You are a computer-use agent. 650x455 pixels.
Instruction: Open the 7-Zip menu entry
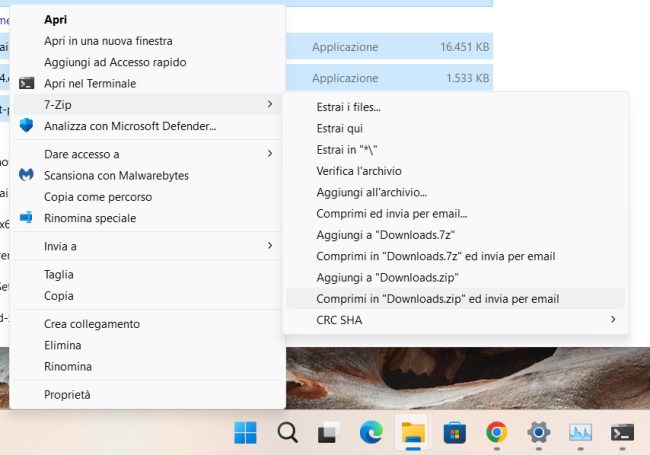(148, 104)
